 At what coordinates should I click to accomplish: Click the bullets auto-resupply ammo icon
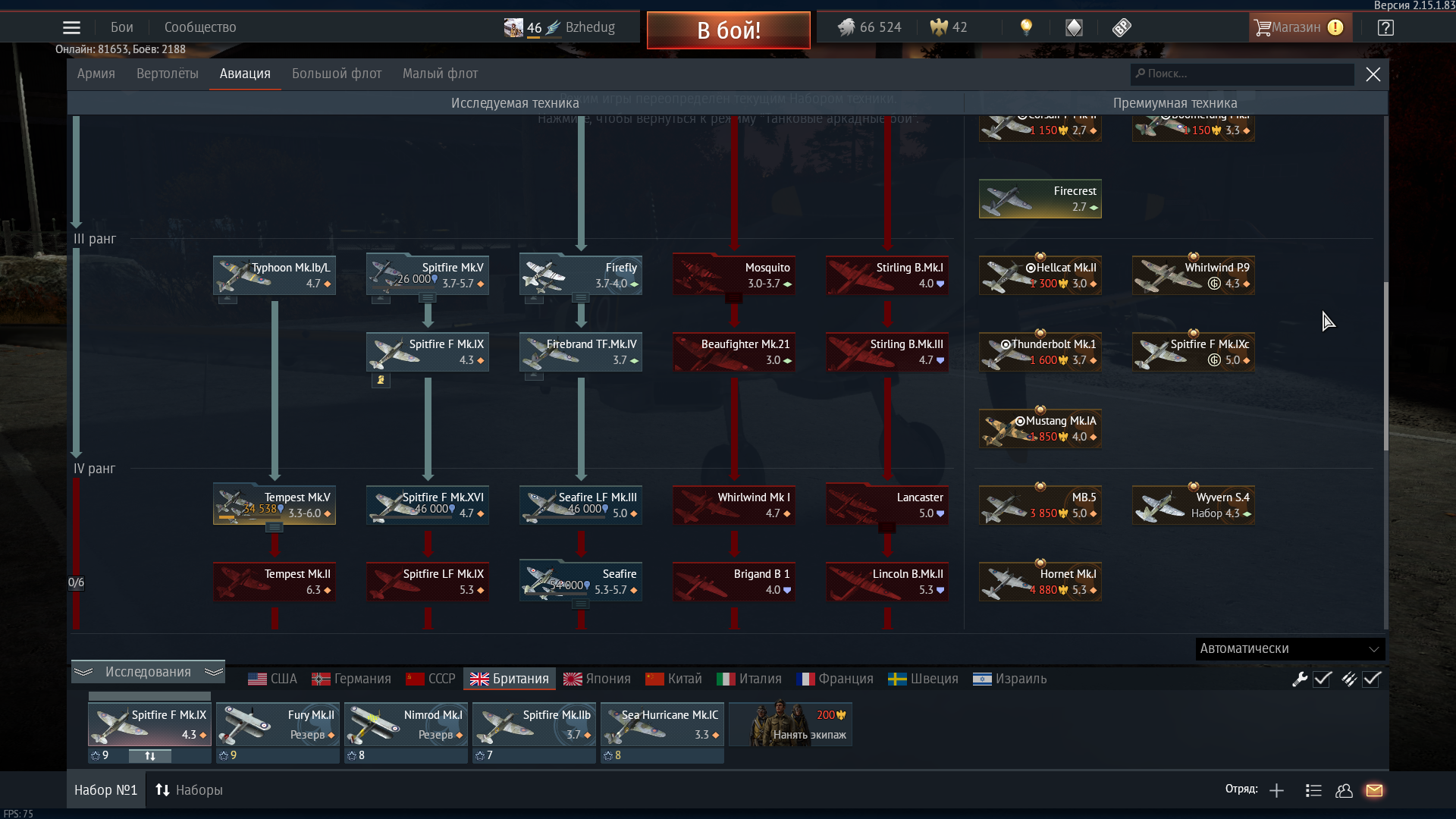pos(1349,679)
